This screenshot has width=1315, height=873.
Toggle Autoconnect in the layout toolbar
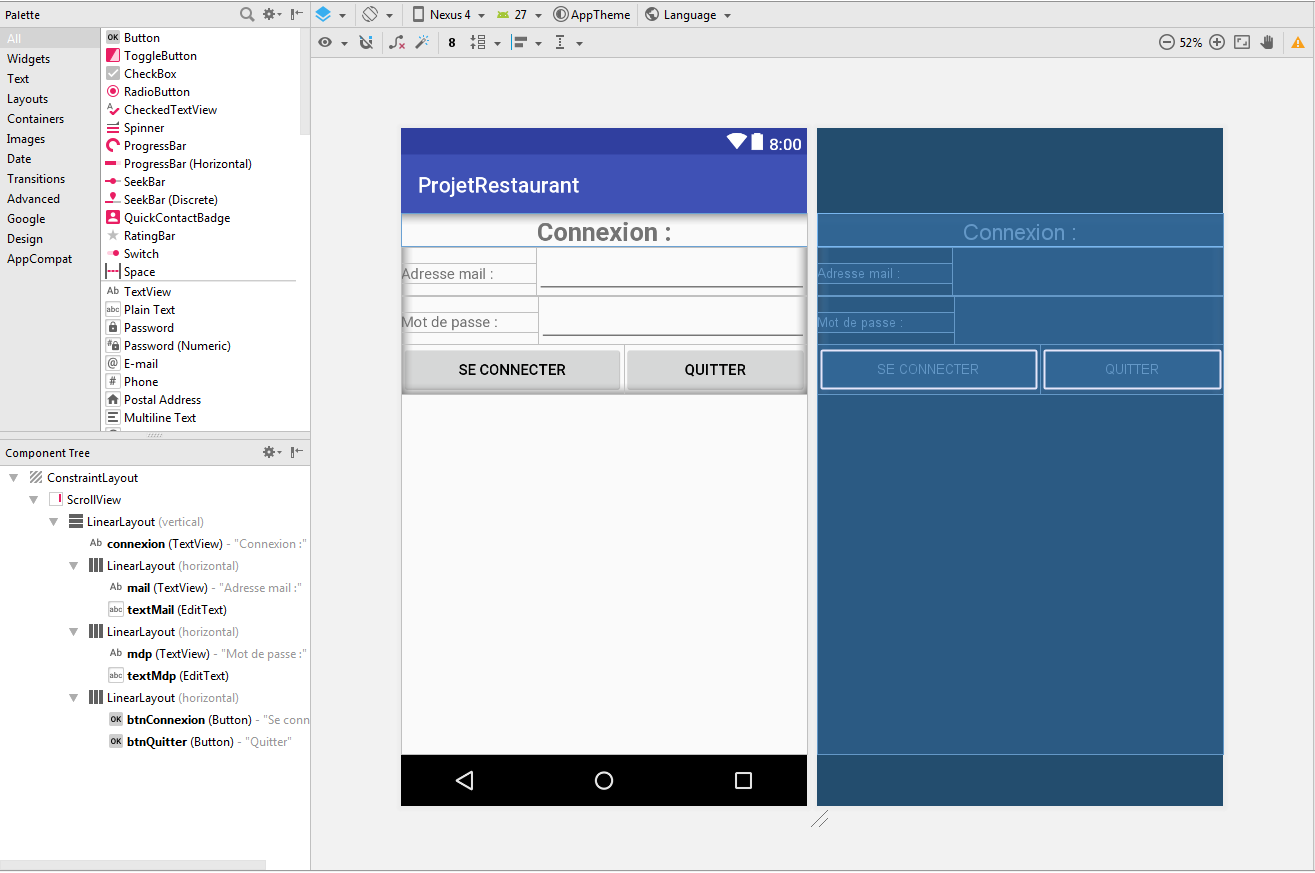366,42
